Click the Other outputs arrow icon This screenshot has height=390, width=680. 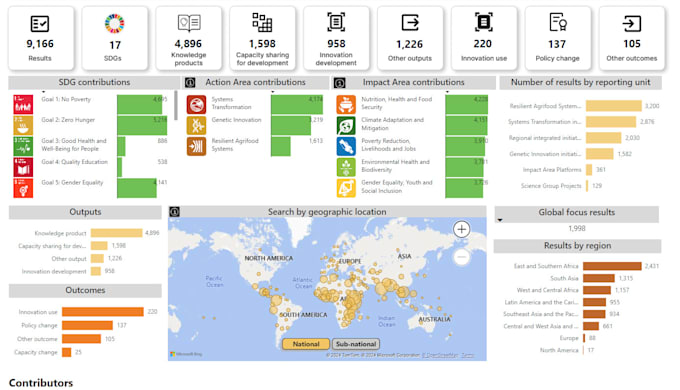click(410, 23)
